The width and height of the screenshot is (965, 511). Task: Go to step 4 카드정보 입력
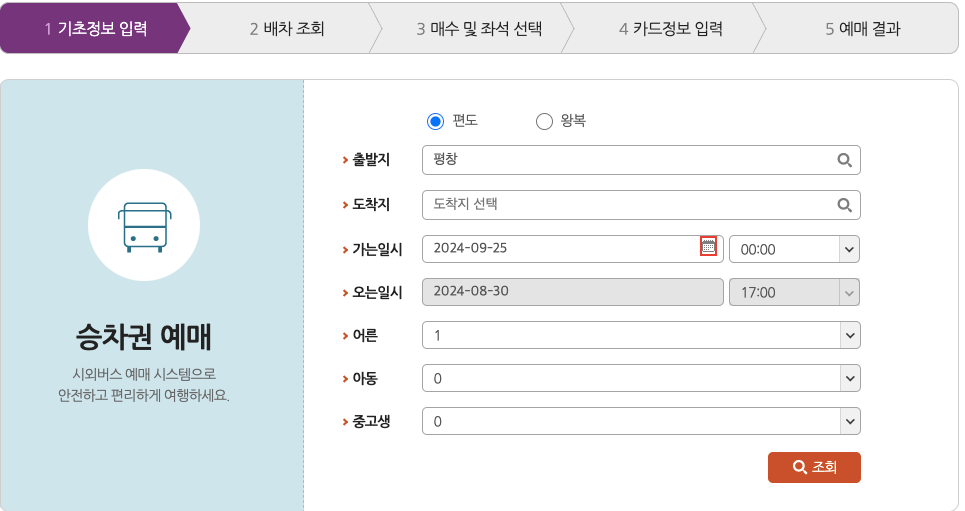[671, 28]
